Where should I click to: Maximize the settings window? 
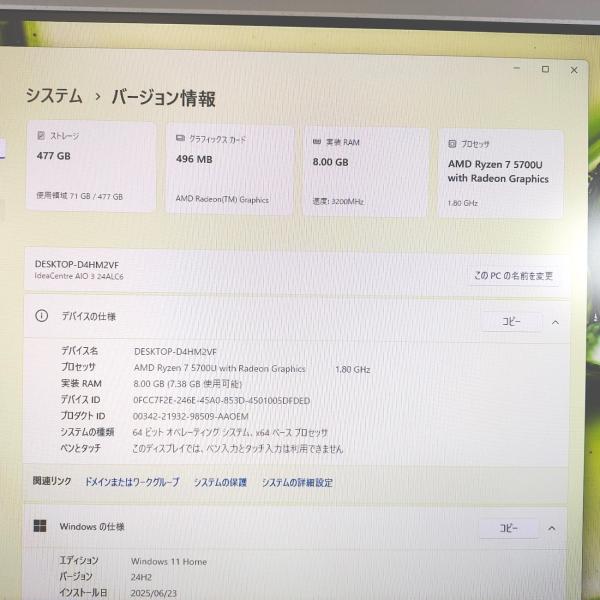pos(545,69)
